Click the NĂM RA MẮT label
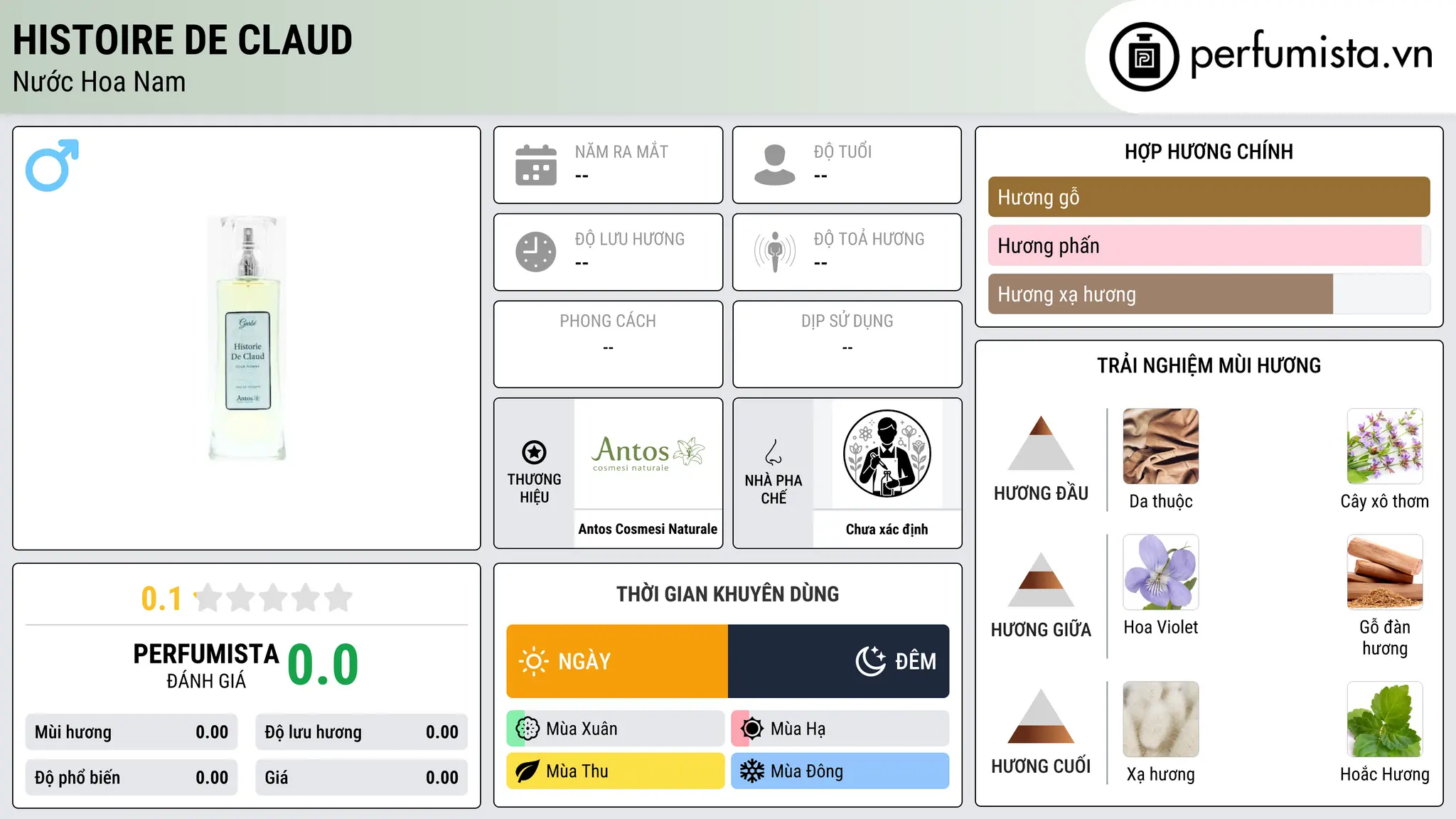The height and width of the screenshot is (819, 1456). pos(621,151)
